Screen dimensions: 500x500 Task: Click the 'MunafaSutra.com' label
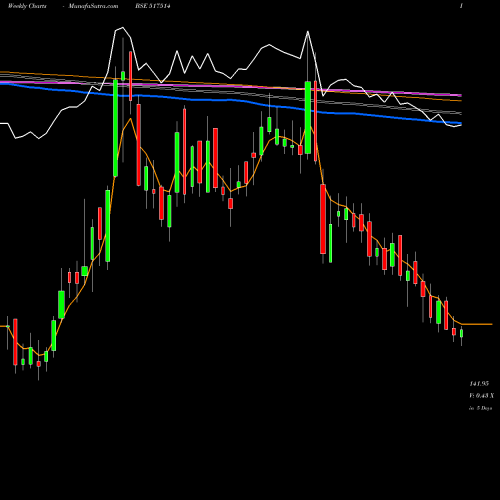pos(93,6)
